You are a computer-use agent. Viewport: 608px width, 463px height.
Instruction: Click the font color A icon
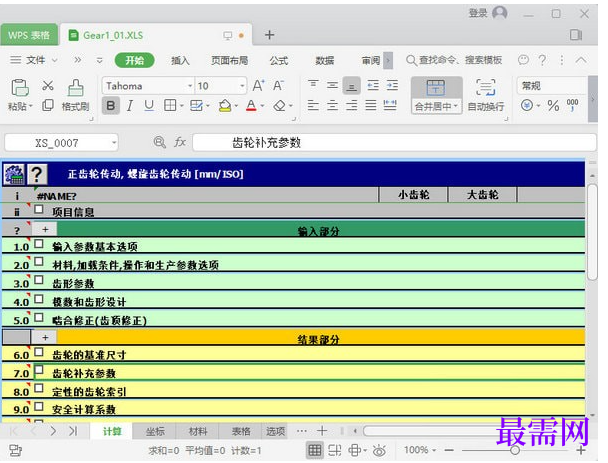[251, 105]
